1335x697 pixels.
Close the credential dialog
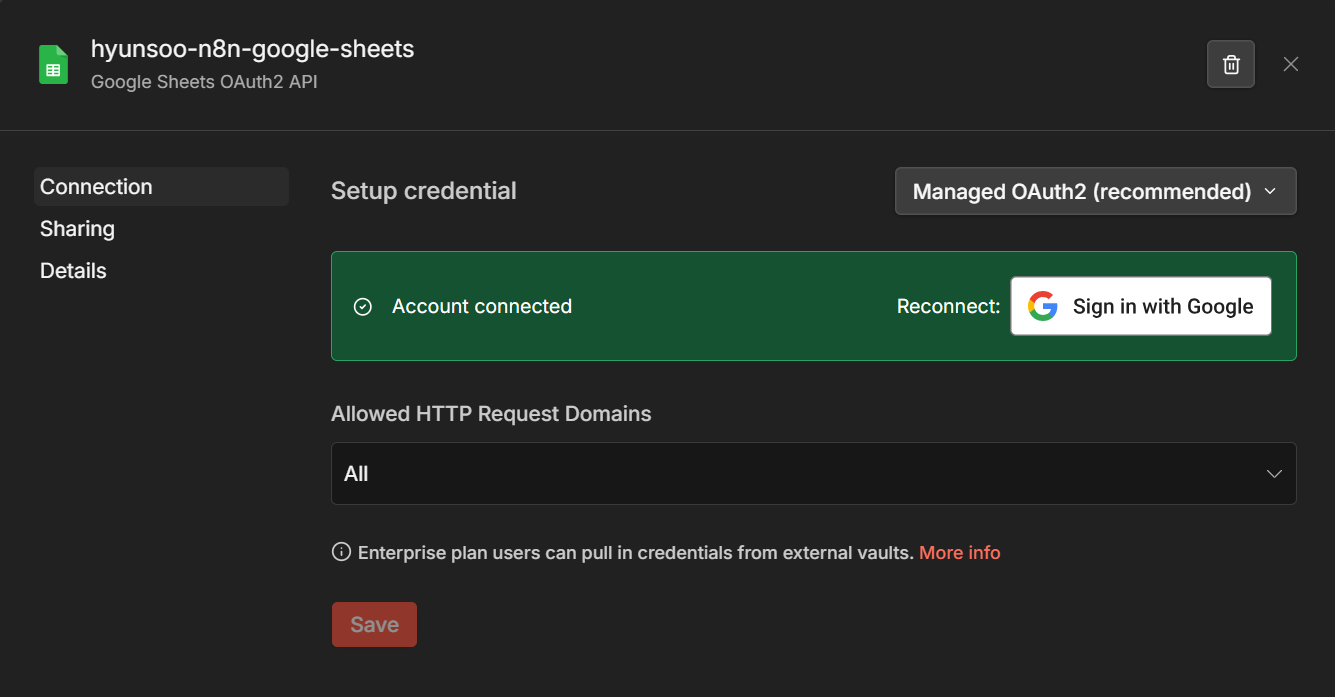(x=1291, y=64)
